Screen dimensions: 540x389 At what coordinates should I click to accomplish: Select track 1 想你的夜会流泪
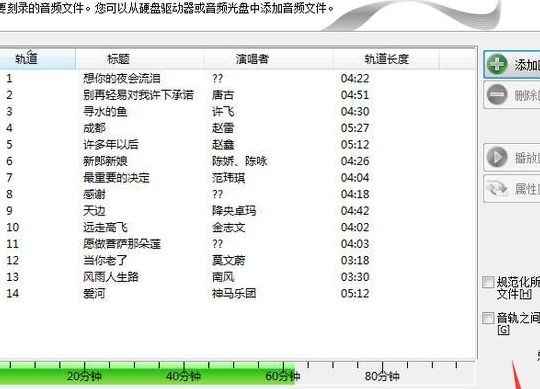click(x=238, y=78)
